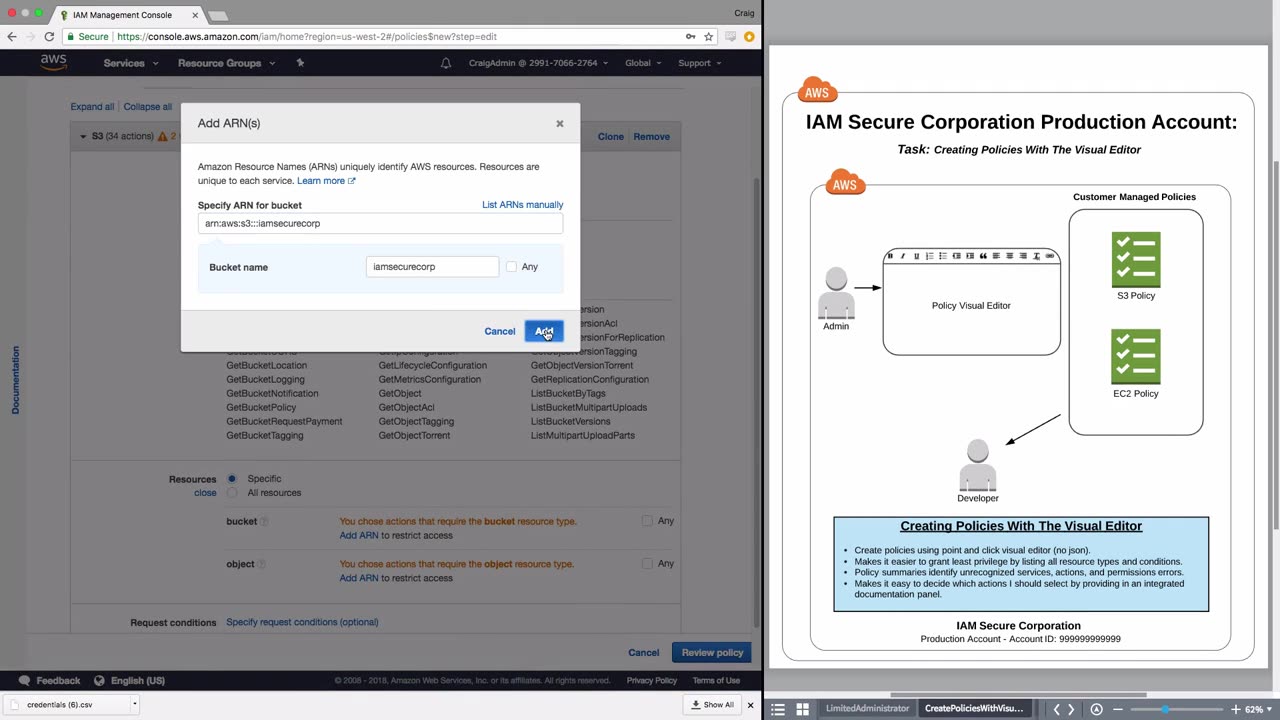Click the browser address bar URL
Screen dimensions: 1280x720
click(x=306, y=37)
